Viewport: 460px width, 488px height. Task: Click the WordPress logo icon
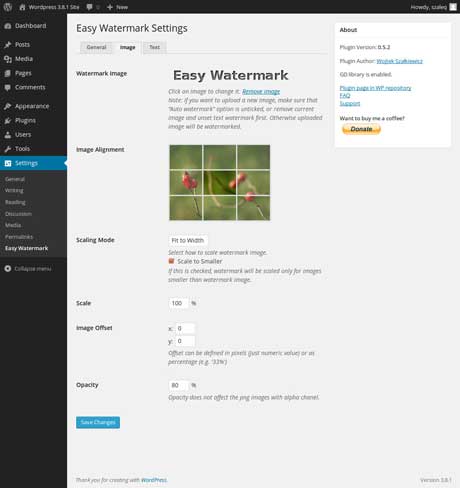click(x=8, y=7)
